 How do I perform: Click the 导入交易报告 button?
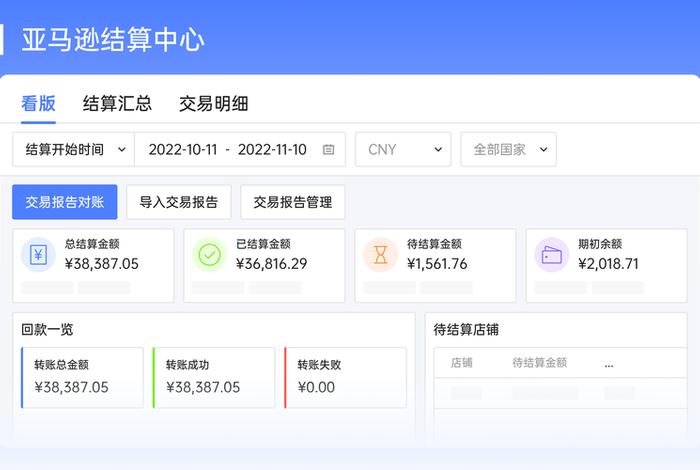[x=179, y=202]
